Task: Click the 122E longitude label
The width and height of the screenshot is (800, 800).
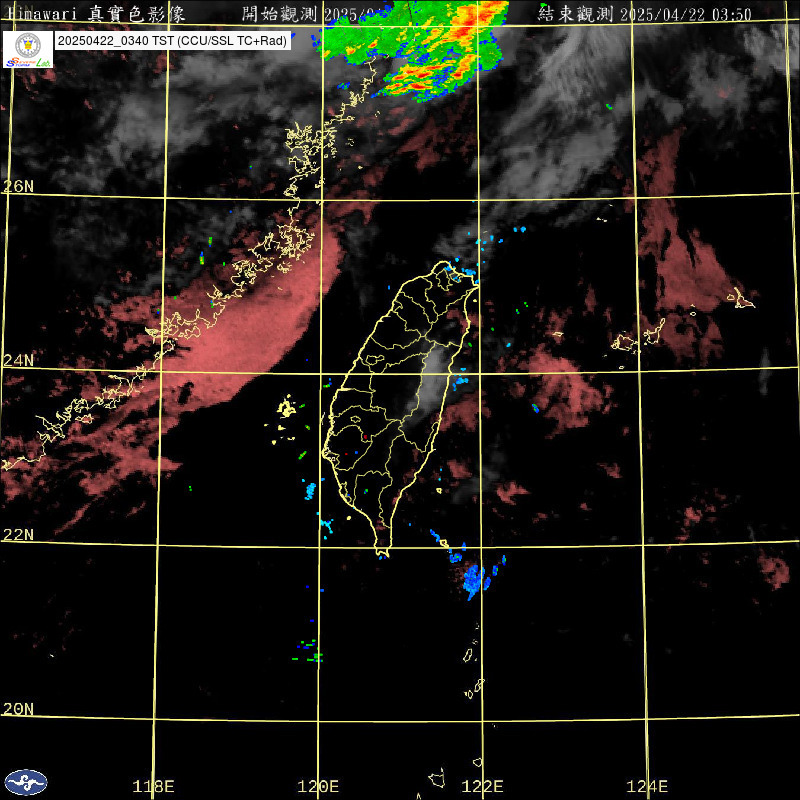Action: pos(482,786)
